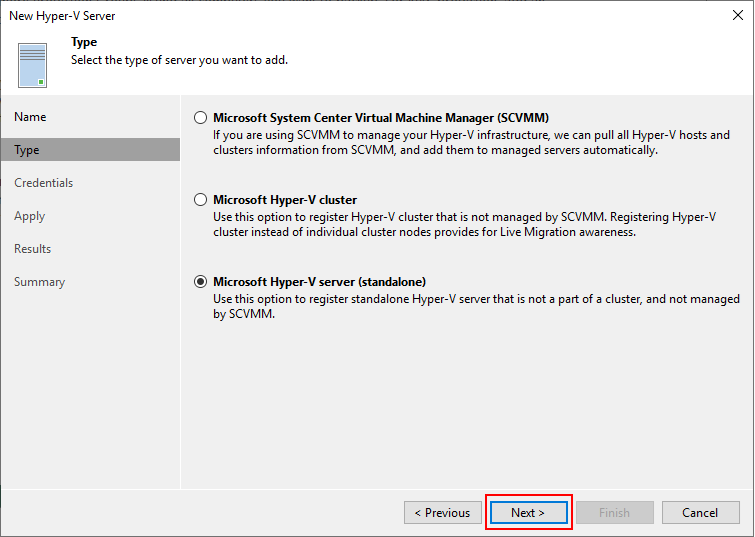The height and width of the screenshot is (537, 755).
Task: Cancel the new server wizard
Action: point(700,512)
